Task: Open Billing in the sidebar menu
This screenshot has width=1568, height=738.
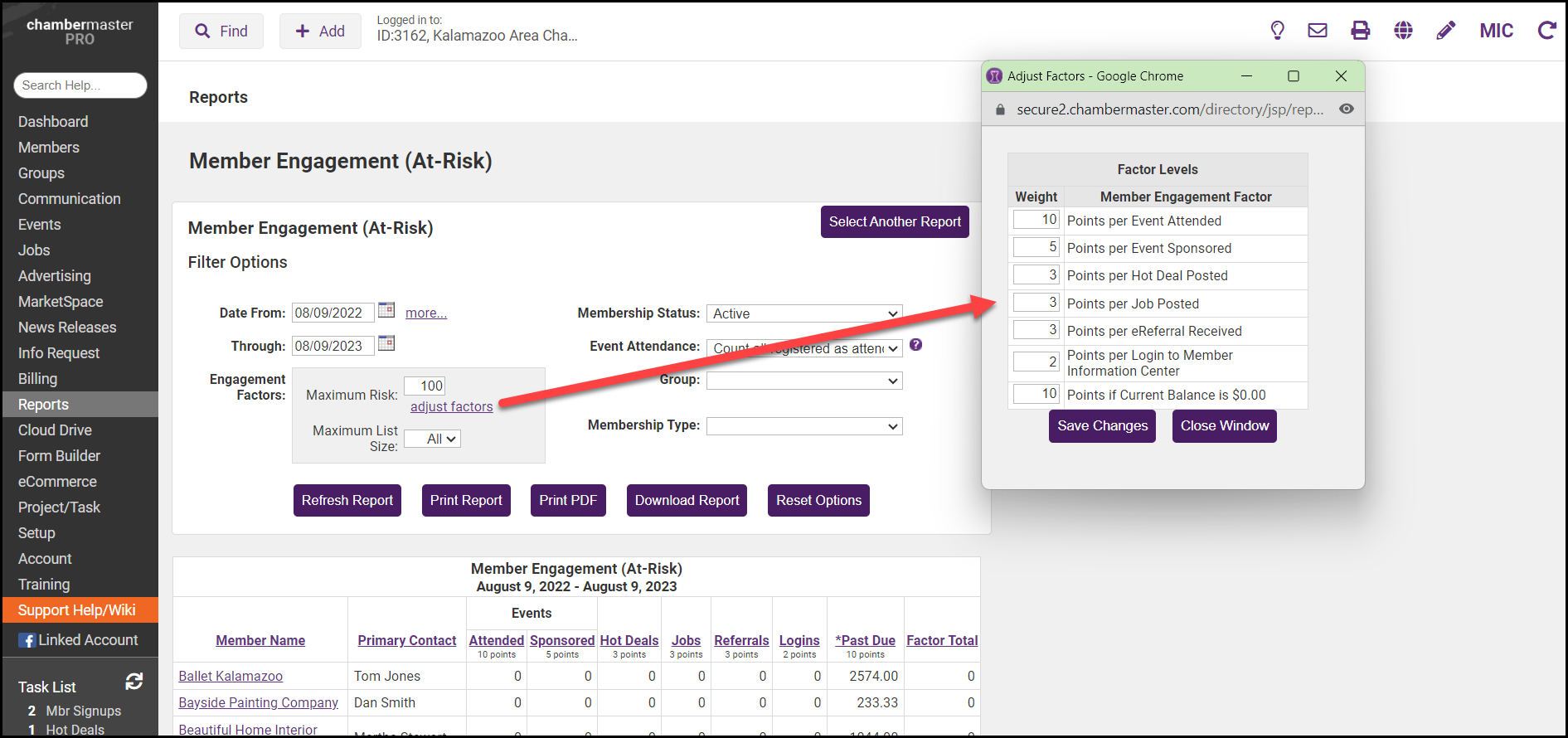Action: [38, 379]
